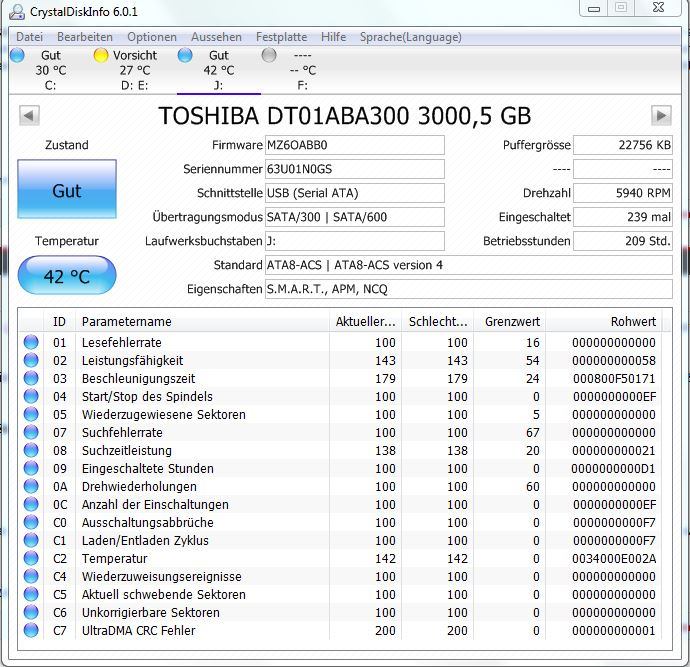This screenshot has width=690, height=667.
Task: Go to previous disk with left arrow
Action: coord(29,116)
